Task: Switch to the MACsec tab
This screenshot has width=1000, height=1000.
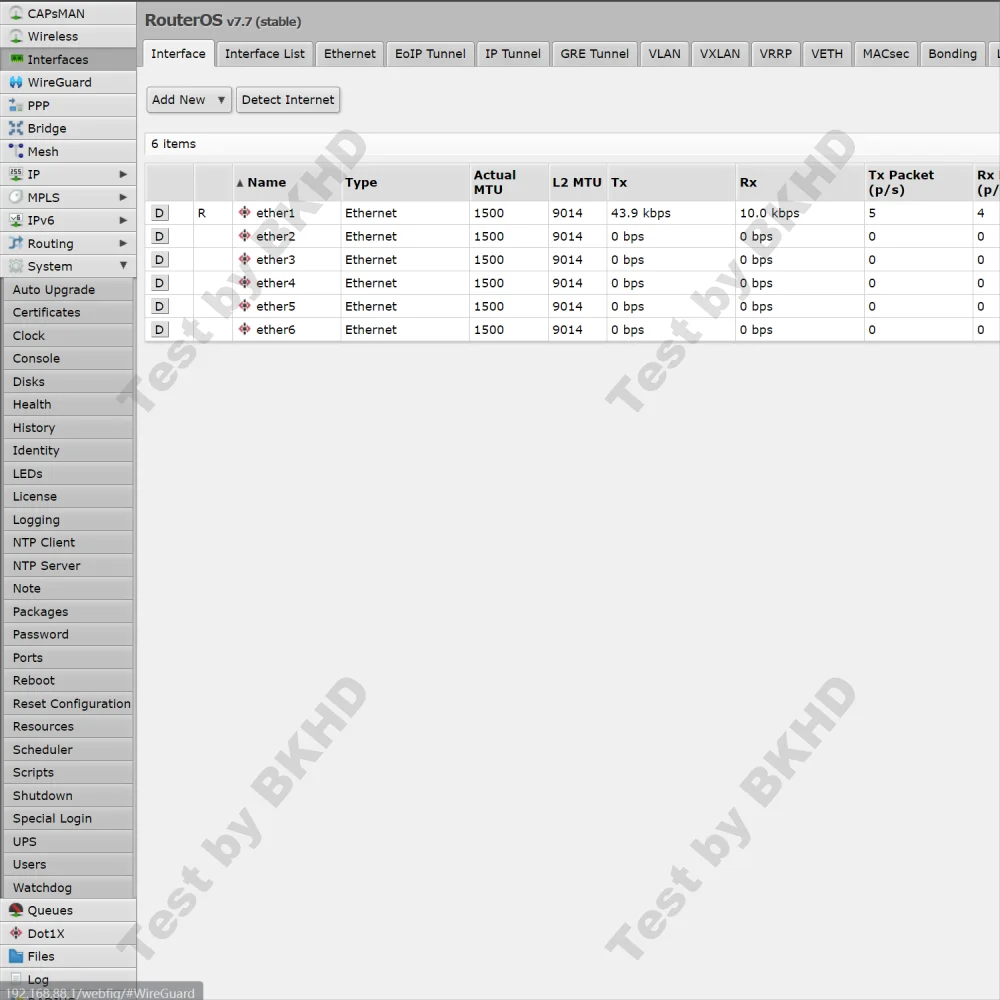Action: [886, 54]
